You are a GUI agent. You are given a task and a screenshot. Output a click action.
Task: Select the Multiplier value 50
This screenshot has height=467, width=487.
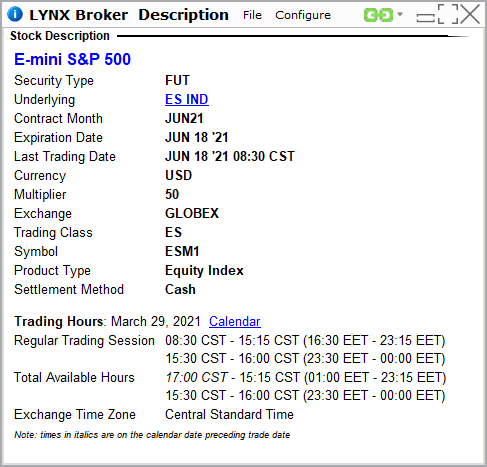(x=172, y=194)
